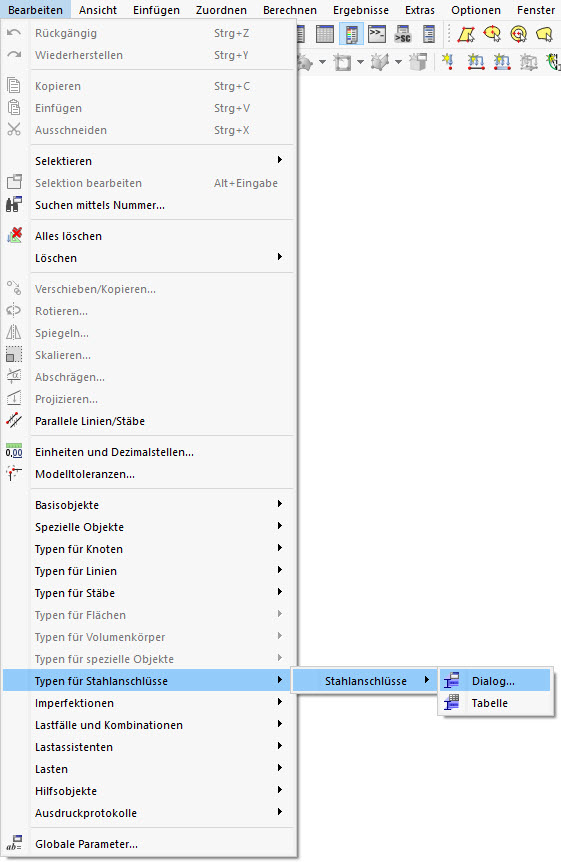Open Dialog... for Stahlanschlüsse
This screenshot has width=561, height=862.
(x=494, y=681)
